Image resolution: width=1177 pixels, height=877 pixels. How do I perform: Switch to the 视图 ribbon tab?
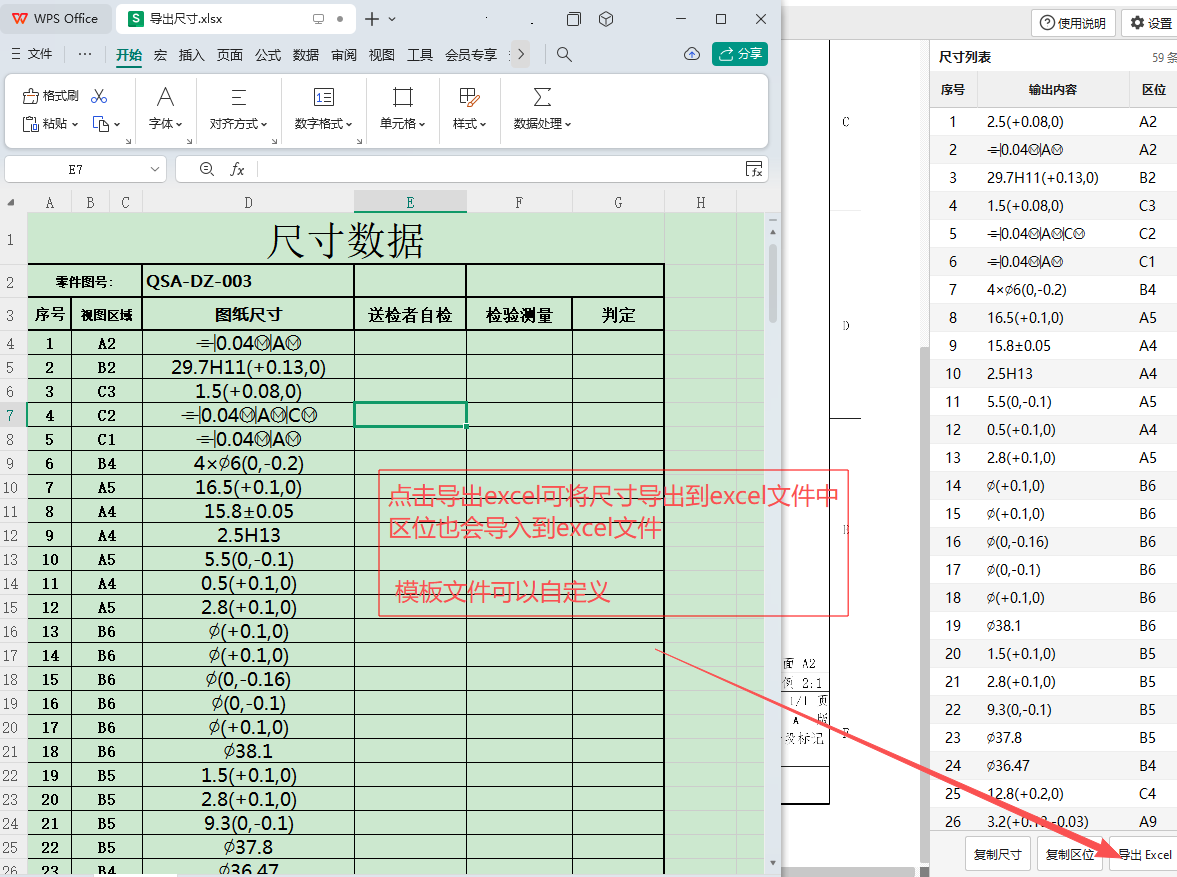(x=381, y=55)
